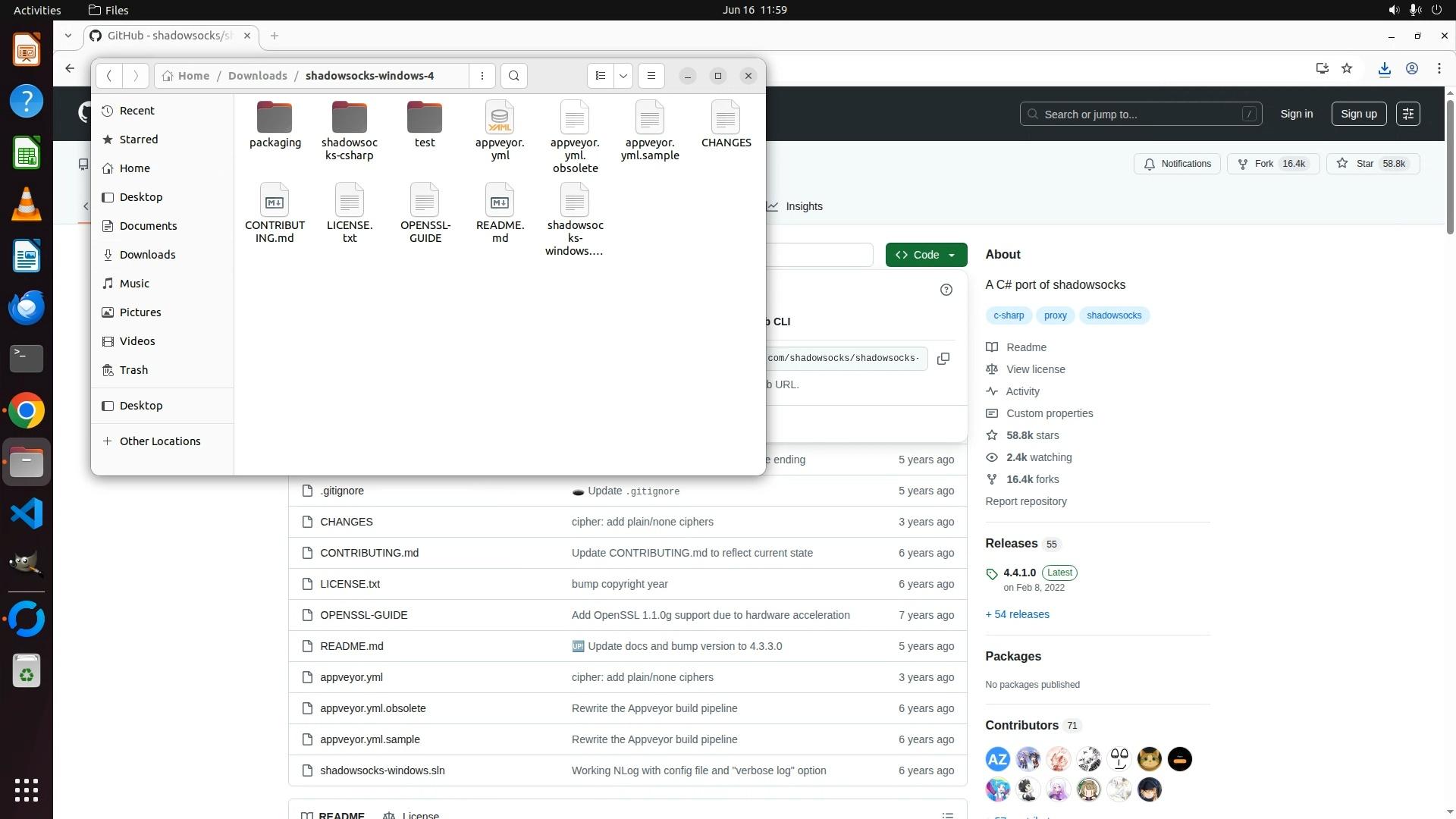Bookmark this page with star icon
This screenshot has height=819, width=1456.
tap(1347, 68)
